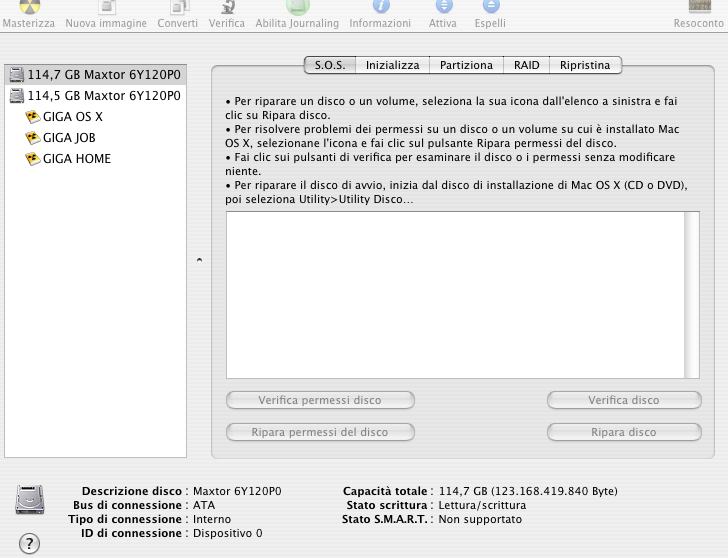Click the log area scrollbar

(692, 295)
